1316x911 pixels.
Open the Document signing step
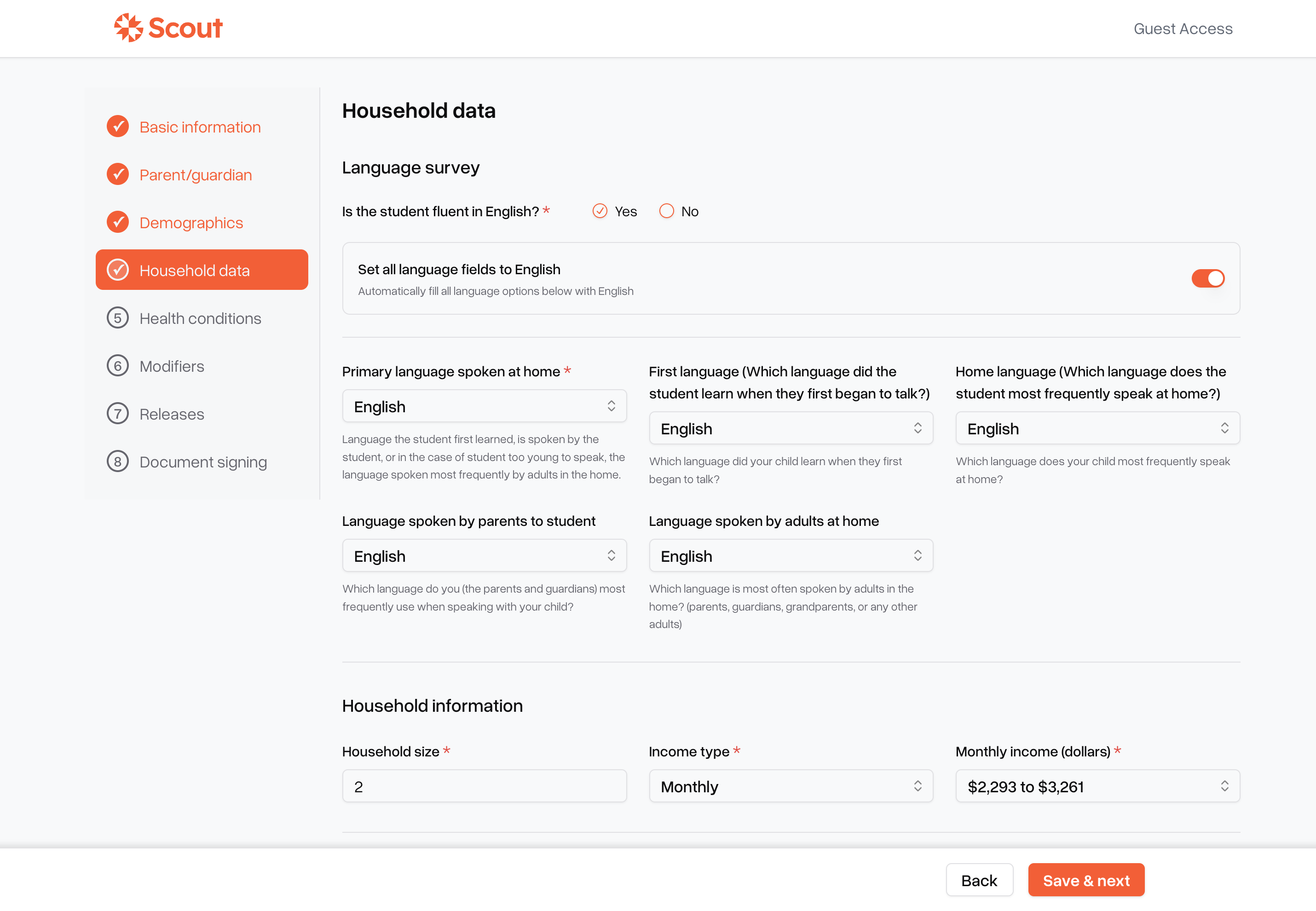[x=202, y=462]
